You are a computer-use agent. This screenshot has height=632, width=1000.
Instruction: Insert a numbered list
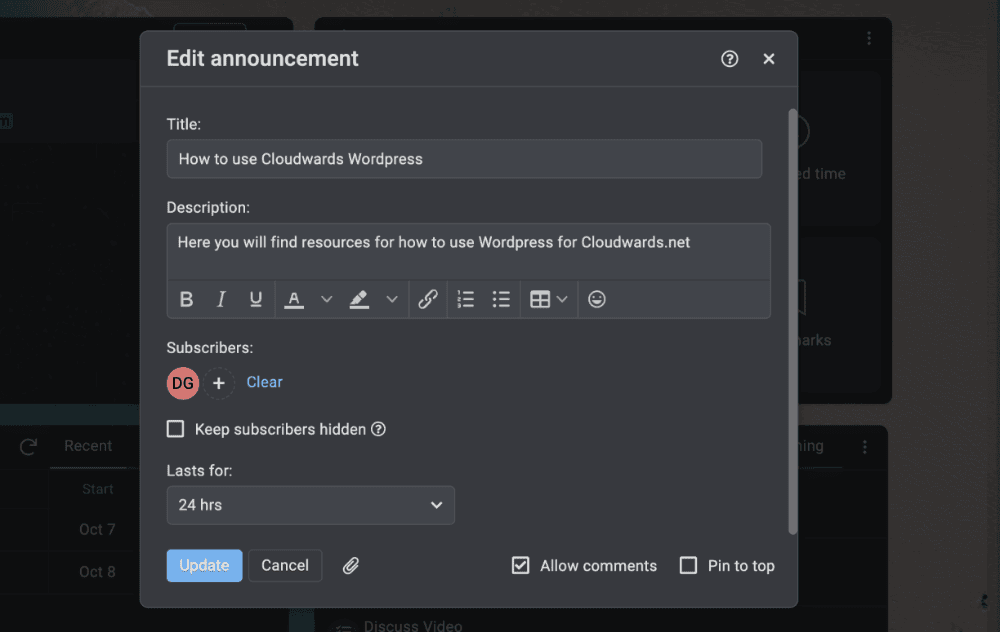pyautogui.click(x=466, y=299)
